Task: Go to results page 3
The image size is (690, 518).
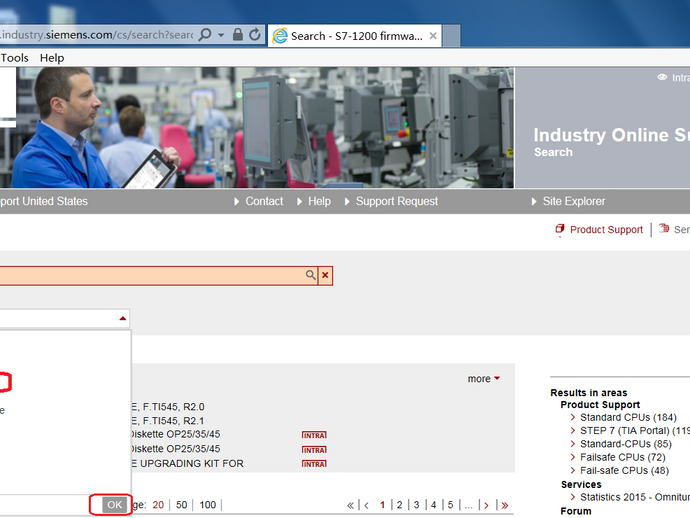Action: click(416, 505)
